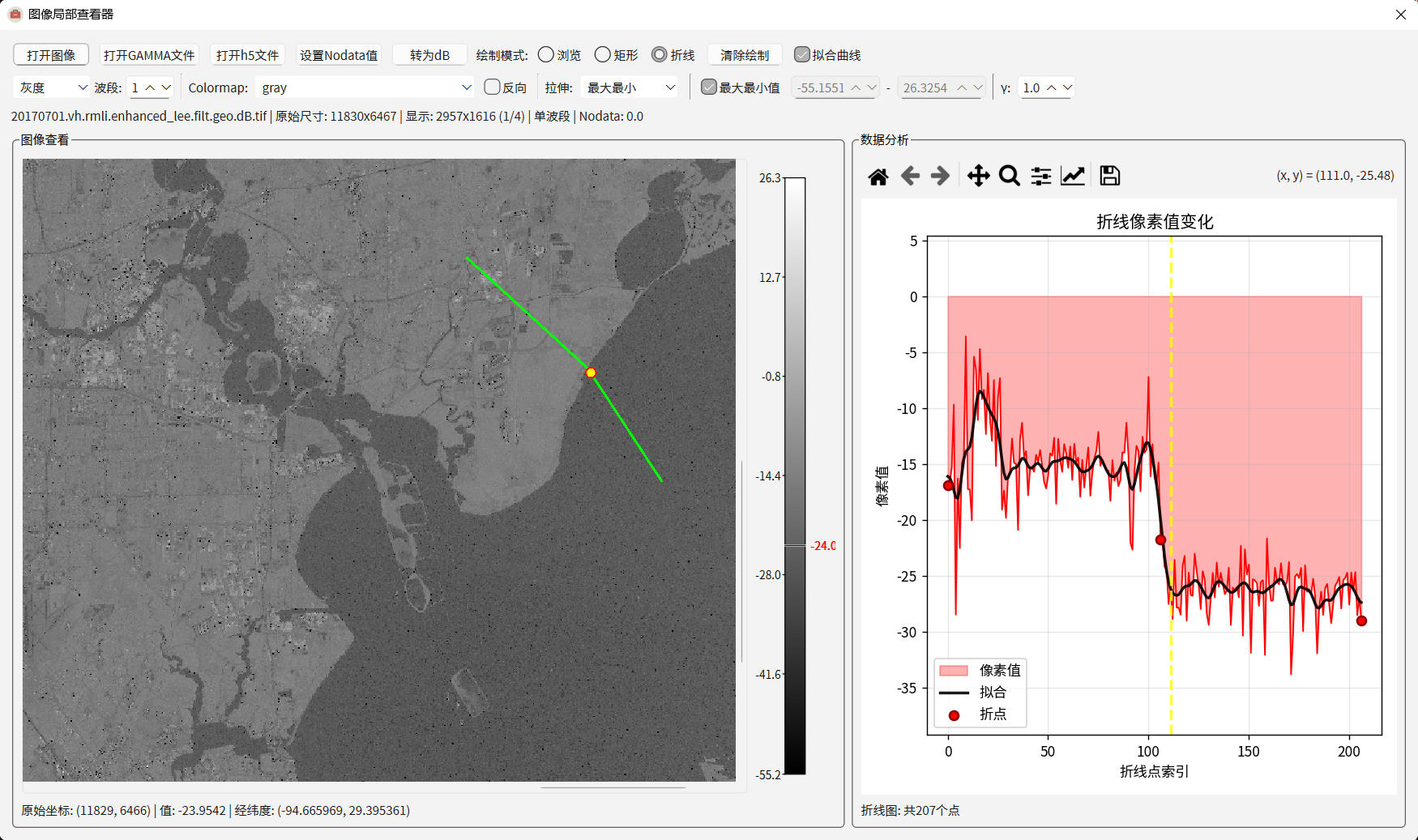Select the 浏览 drawing mode radio button

click(x=546, y=55)
